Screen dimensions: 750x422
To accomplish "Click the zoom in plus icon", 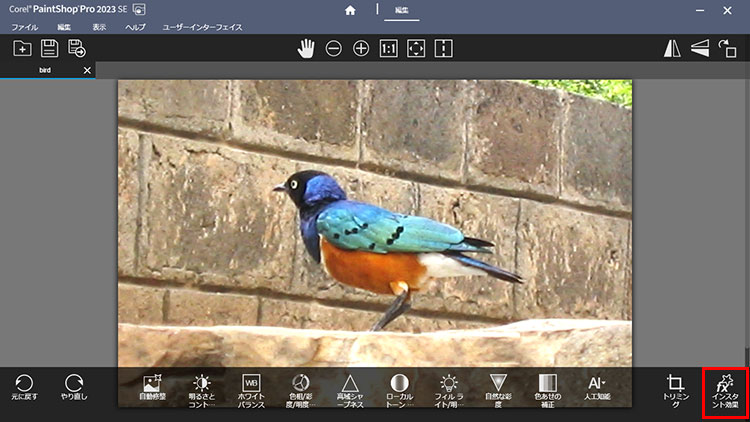I will (x=361, y=48).
